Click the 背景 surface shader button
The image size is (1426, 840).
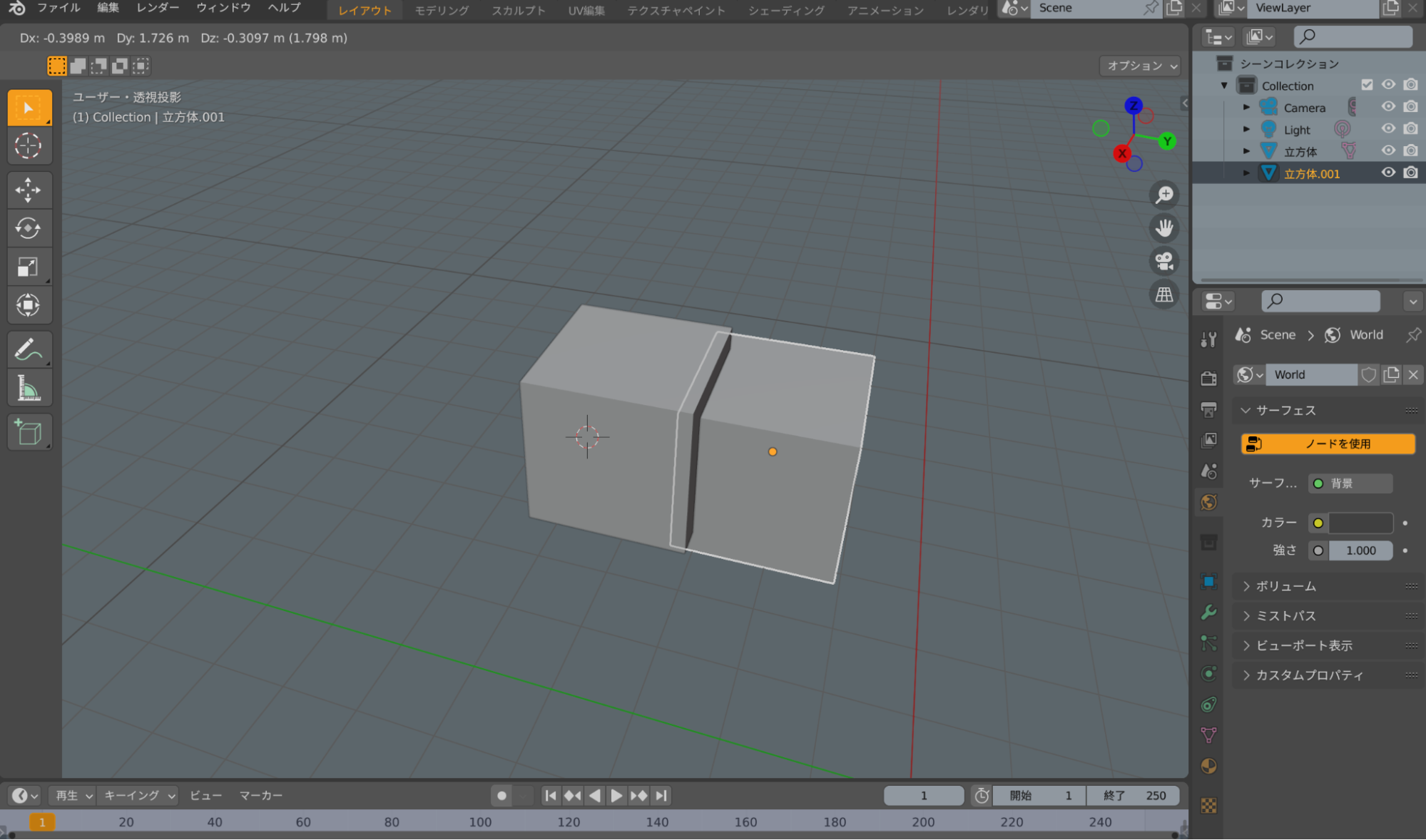[x=1350, y=483]
